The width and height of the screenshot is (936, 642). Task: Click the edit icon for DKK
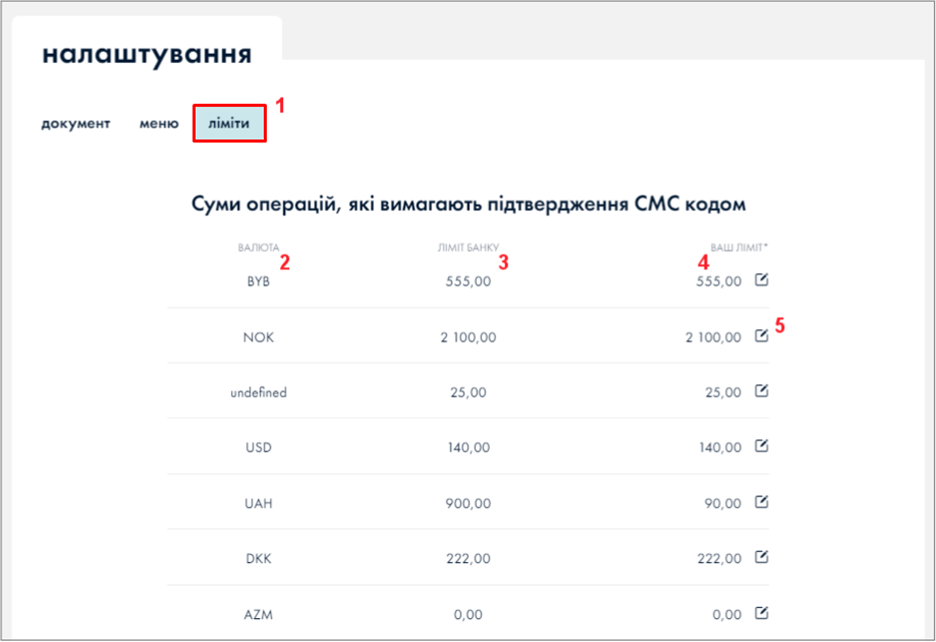coord(761,557)
